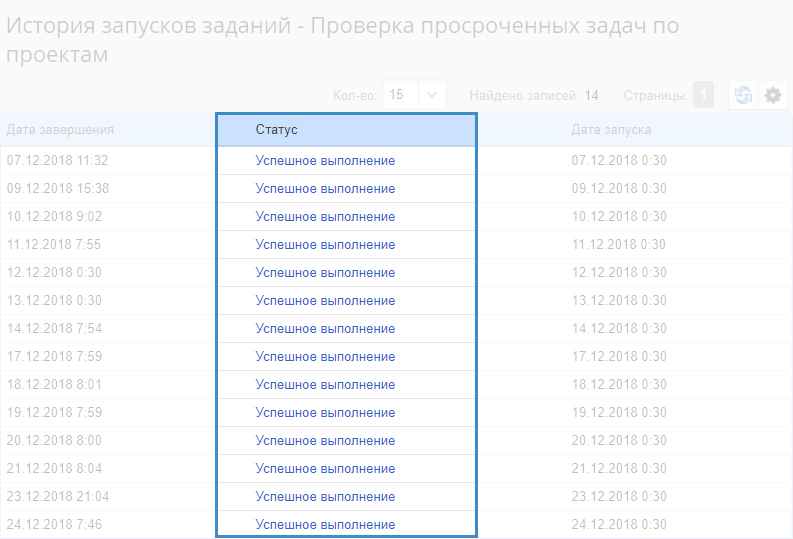Open status link for 07.12.2018 11:32 row
Image resolution: width=793 pixels, height=539 pixels.
click(325, 161)
